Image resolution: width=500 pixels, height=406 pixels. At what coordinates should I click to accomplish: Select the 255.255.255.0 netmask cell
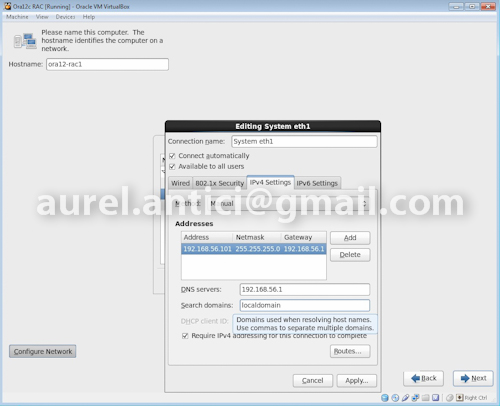[x=258, y=249]
